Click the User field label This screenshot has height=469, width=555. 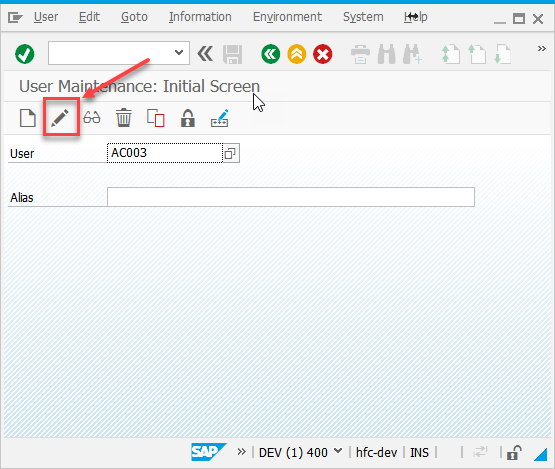click(x=22, y=154)
